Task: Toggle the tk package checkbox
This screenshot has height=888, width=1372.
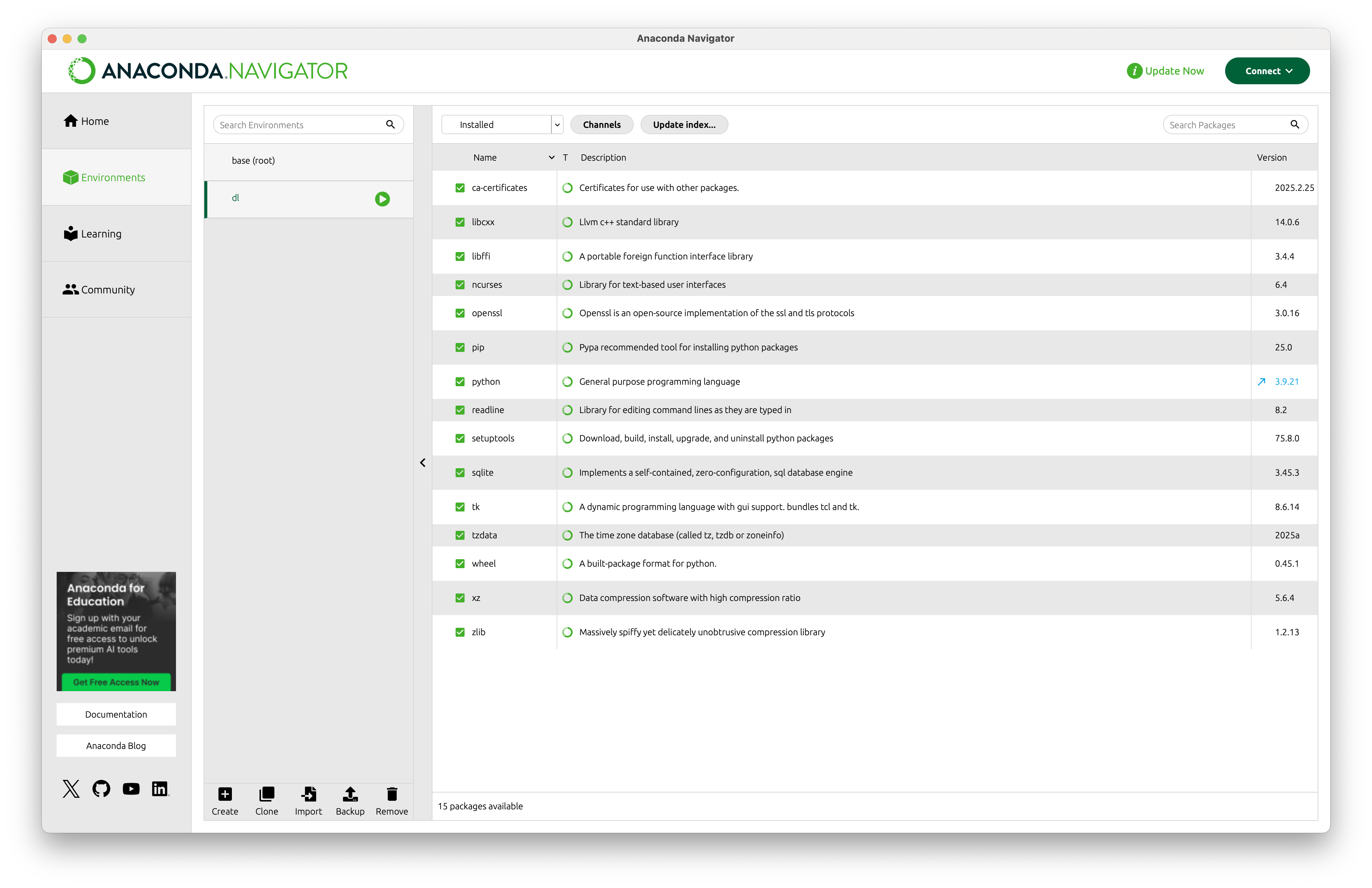Action: pyautogui.click(x=460, y=507)
